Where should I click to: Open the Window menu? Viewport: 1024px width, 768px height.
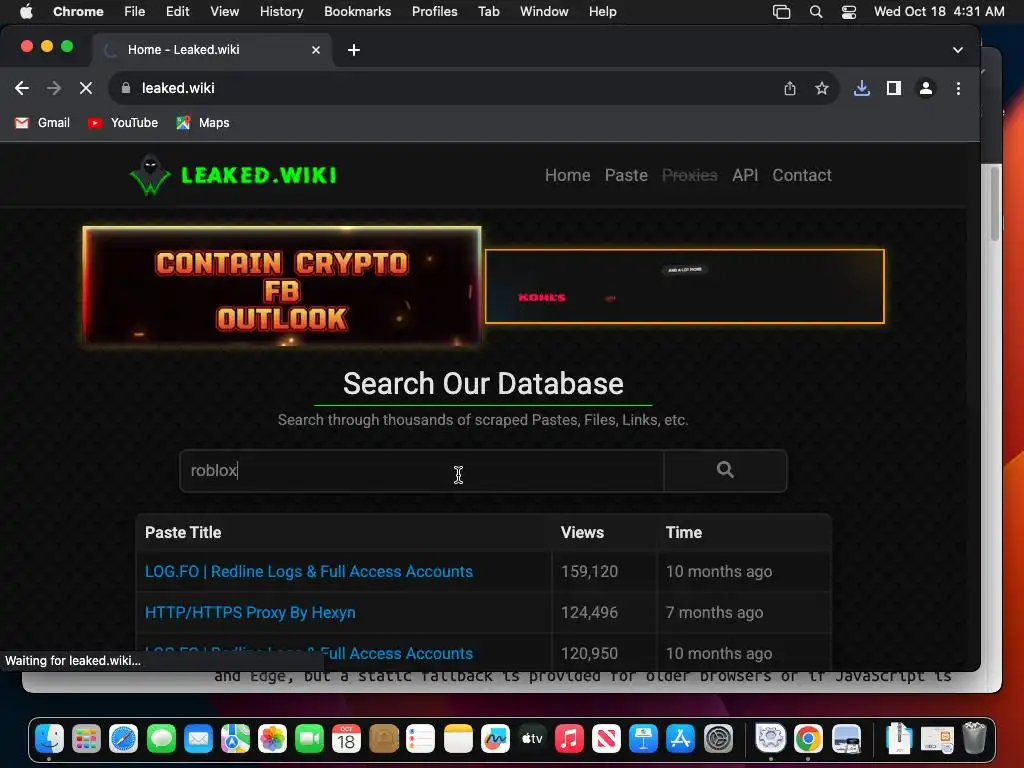(544, 11)
